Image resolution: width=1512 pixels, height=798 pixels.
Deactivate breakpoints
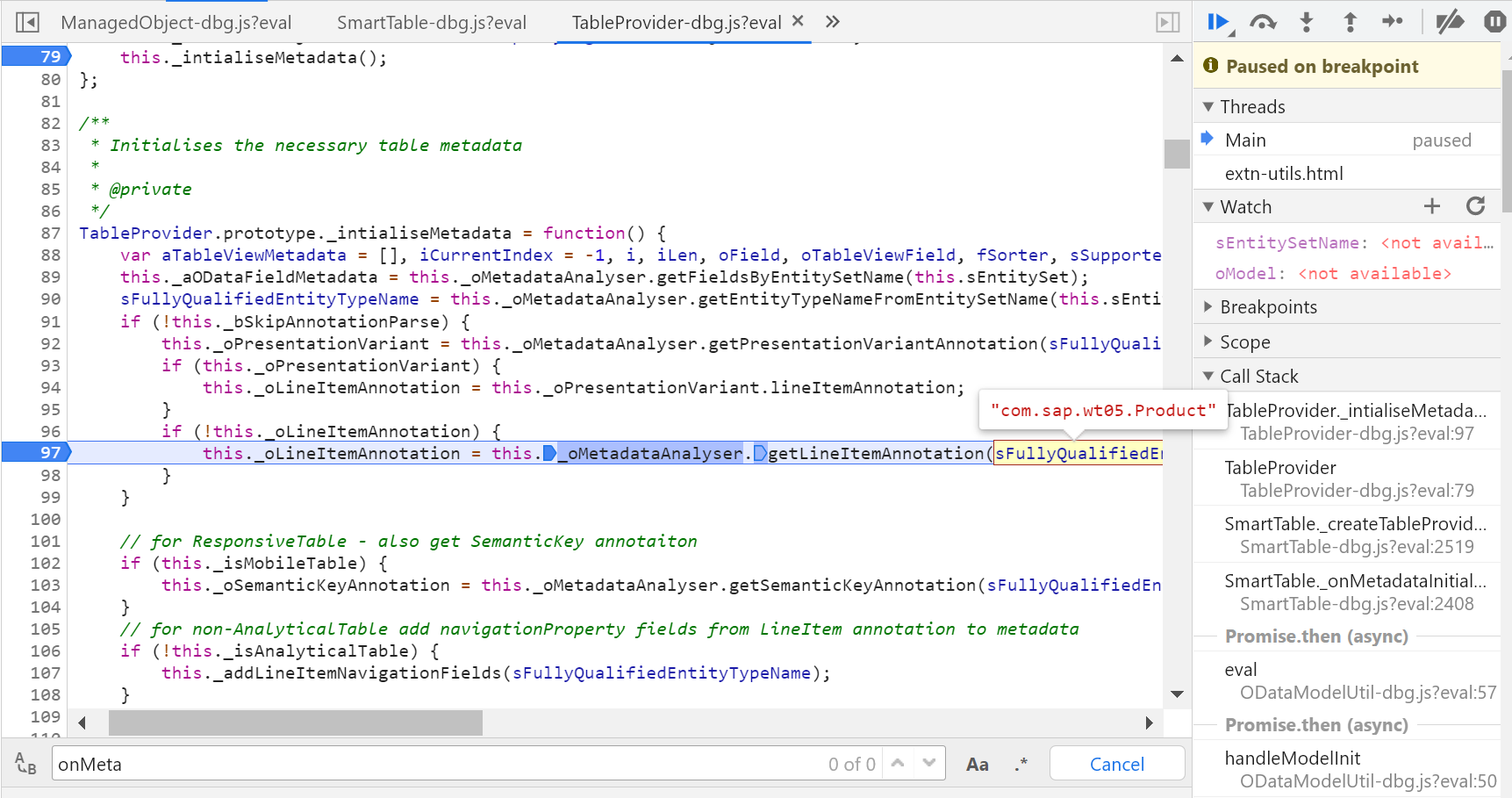click(x=1449, y=22)
